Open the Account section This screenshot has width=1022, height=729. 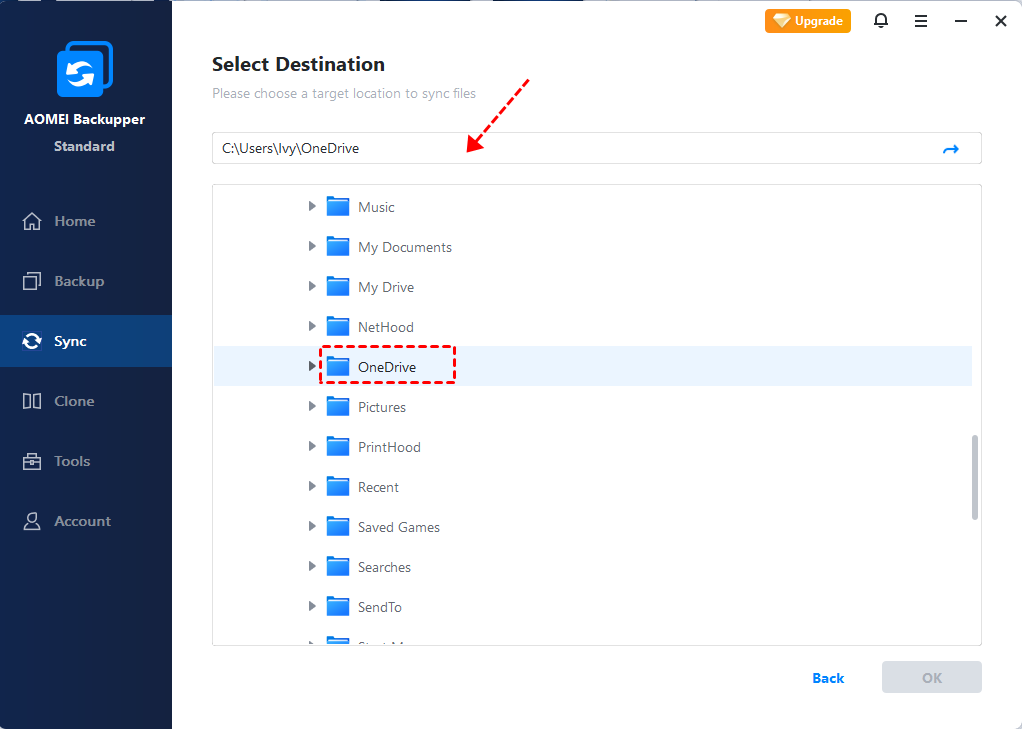[x=82, y=521]
